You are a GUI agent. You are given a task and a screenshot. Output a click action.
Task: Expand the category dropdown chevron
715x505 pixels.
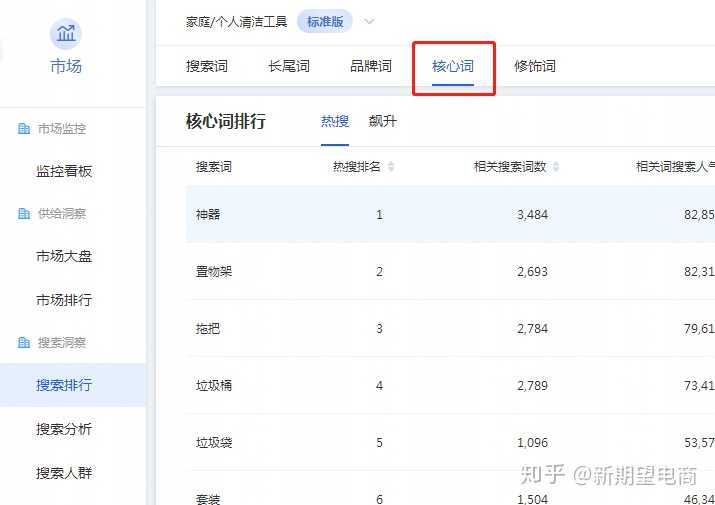point(369,21)
